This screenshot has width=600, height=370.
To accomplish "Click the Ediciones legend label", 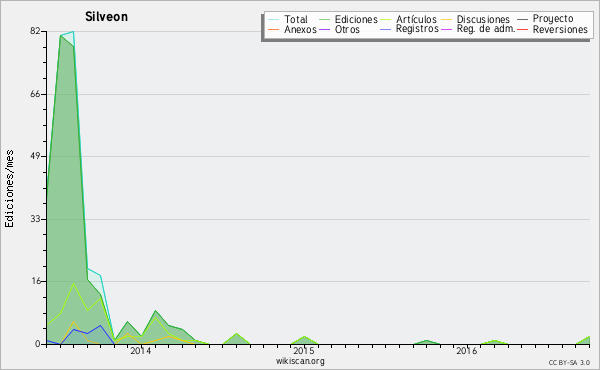I will coord(356,19).
